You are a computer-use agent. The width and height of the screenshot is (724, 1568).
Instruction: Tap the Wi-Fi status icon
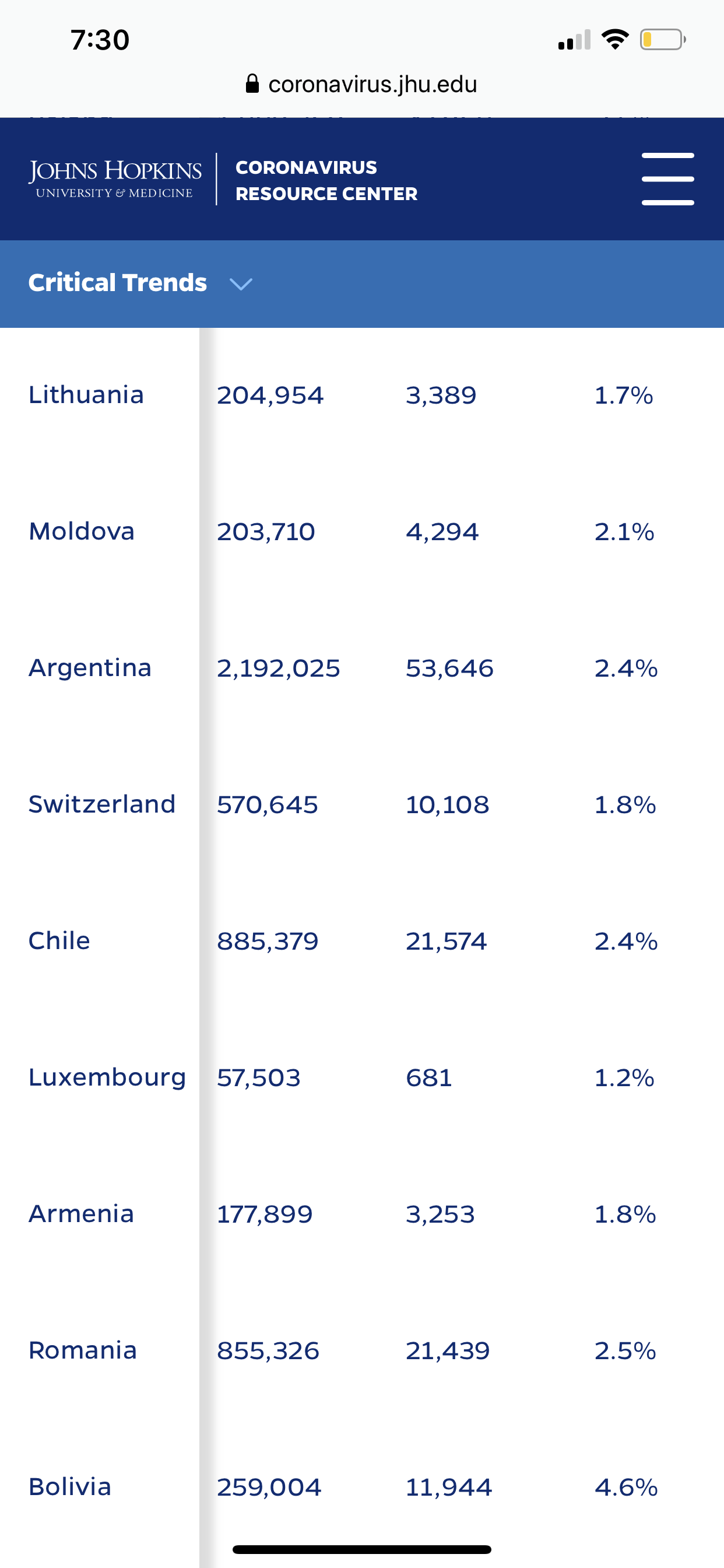[x=614, y=40]
